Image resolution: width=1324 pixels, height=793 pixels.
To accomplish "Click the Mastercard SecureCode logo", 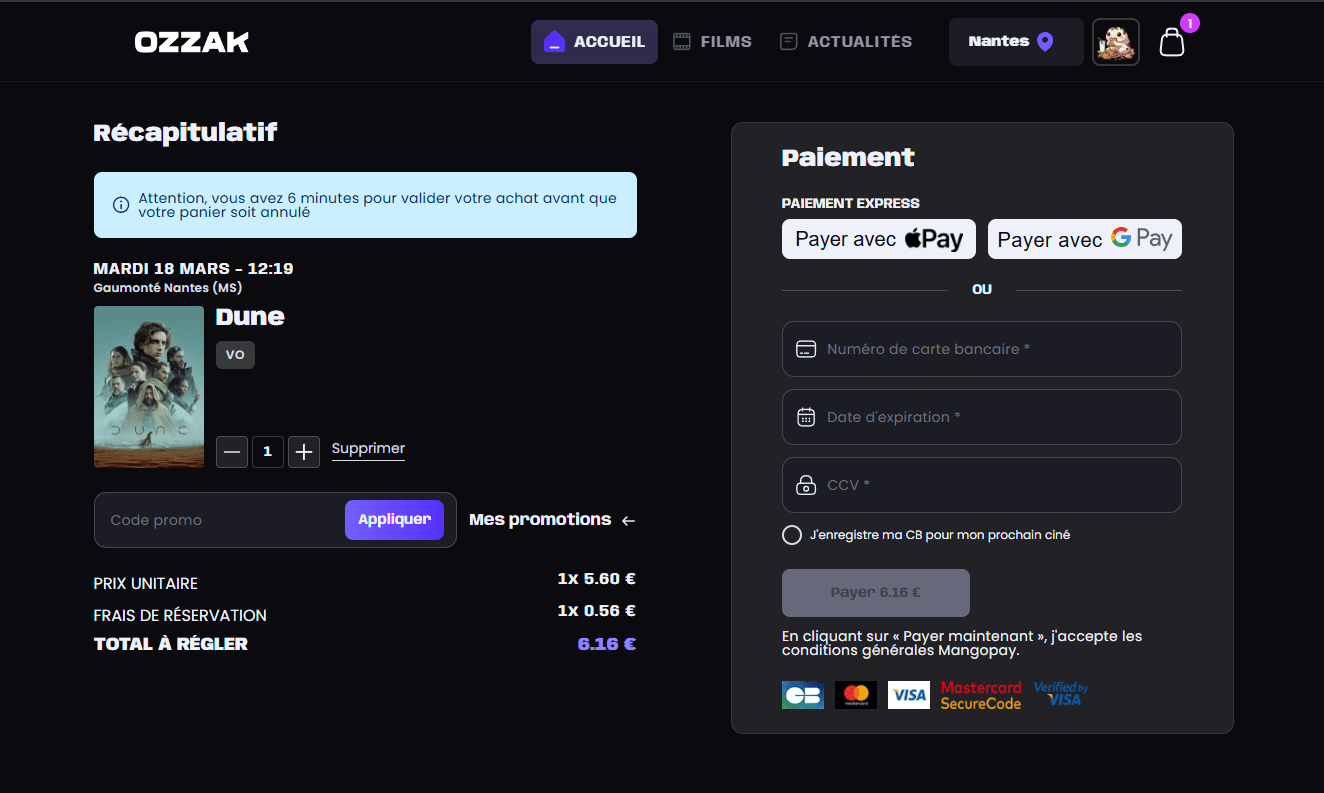I will [981, 695].
